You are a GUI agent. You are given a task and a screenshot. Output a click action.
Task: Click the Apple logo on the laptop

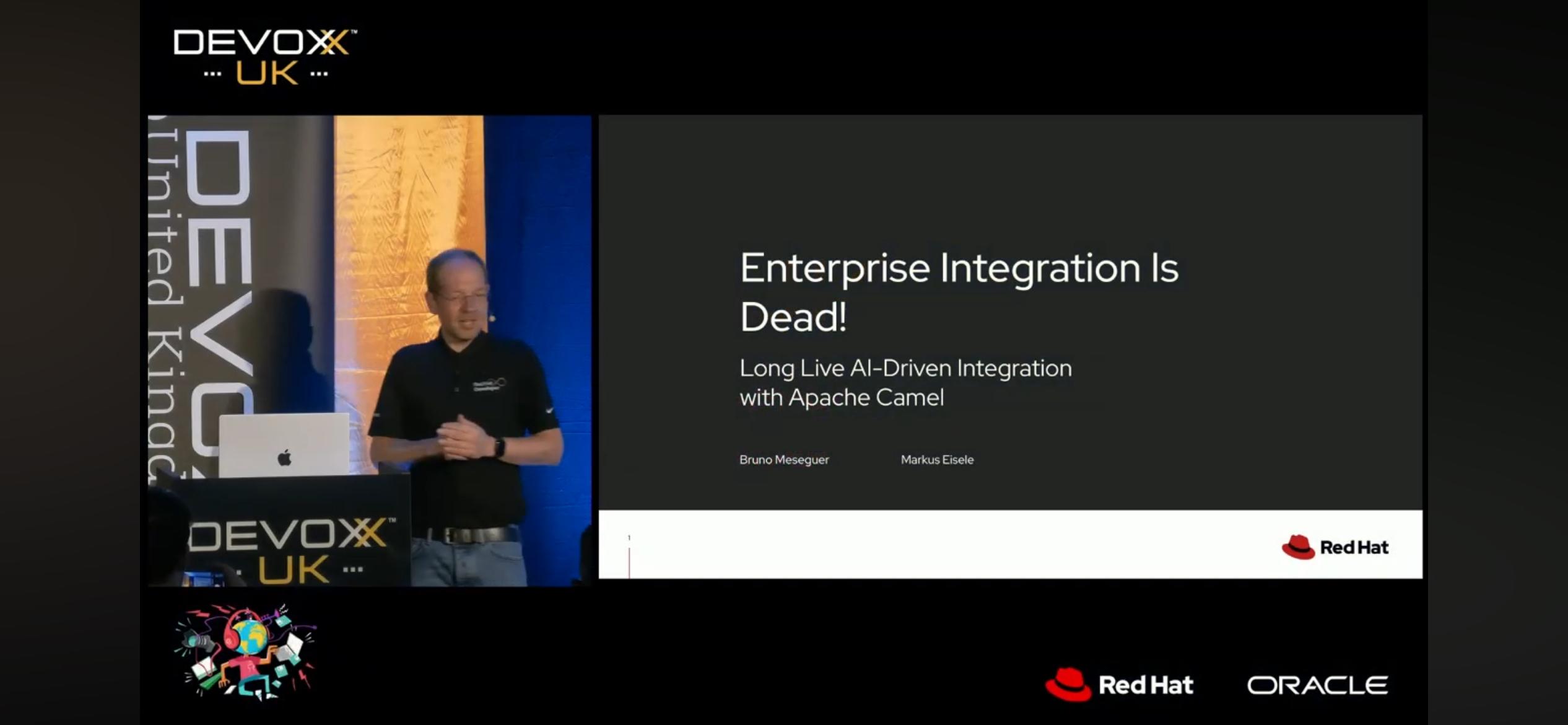[x=284, y=458]
